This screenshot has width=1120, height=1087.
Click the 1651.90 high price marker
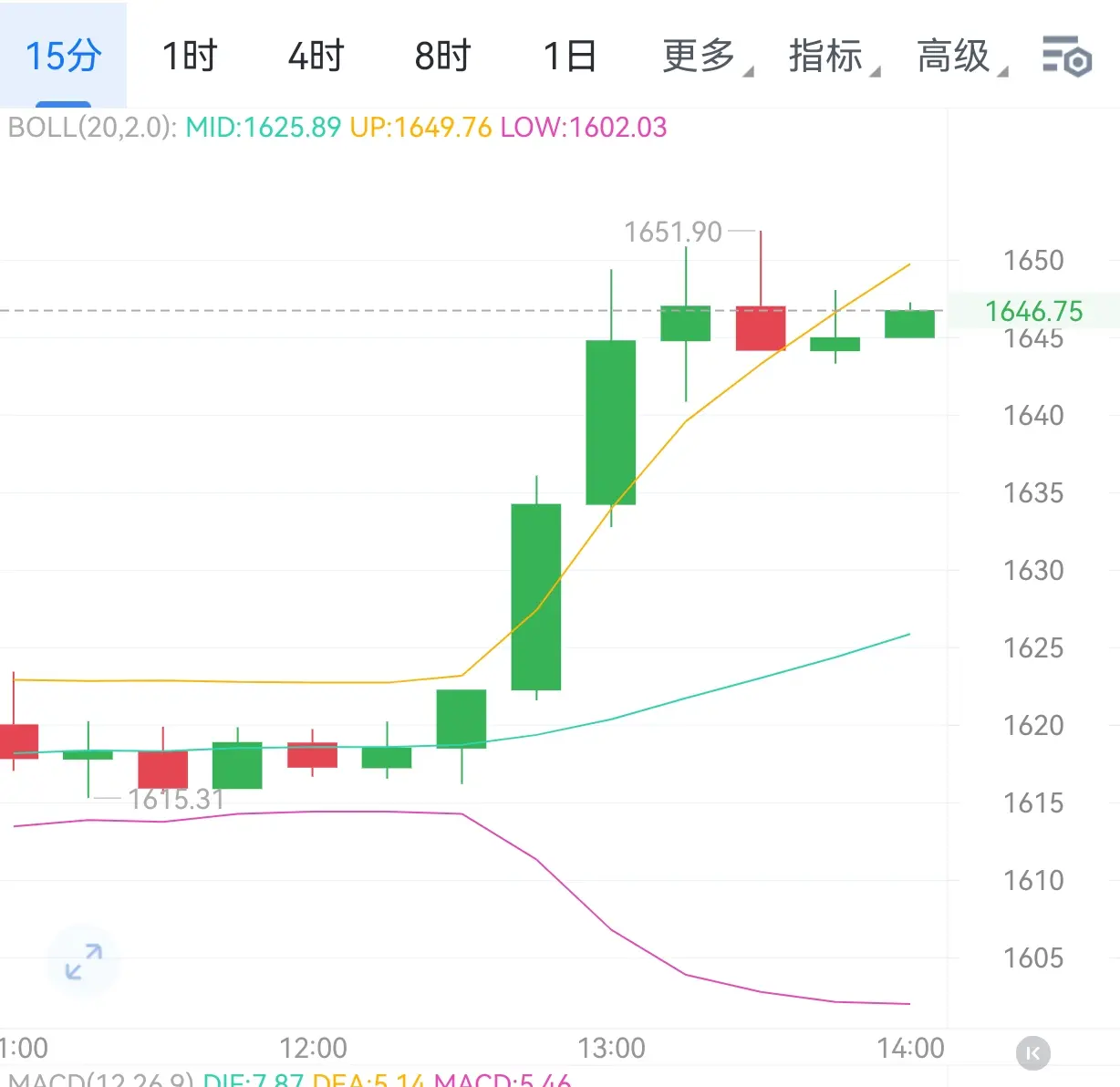673,233
